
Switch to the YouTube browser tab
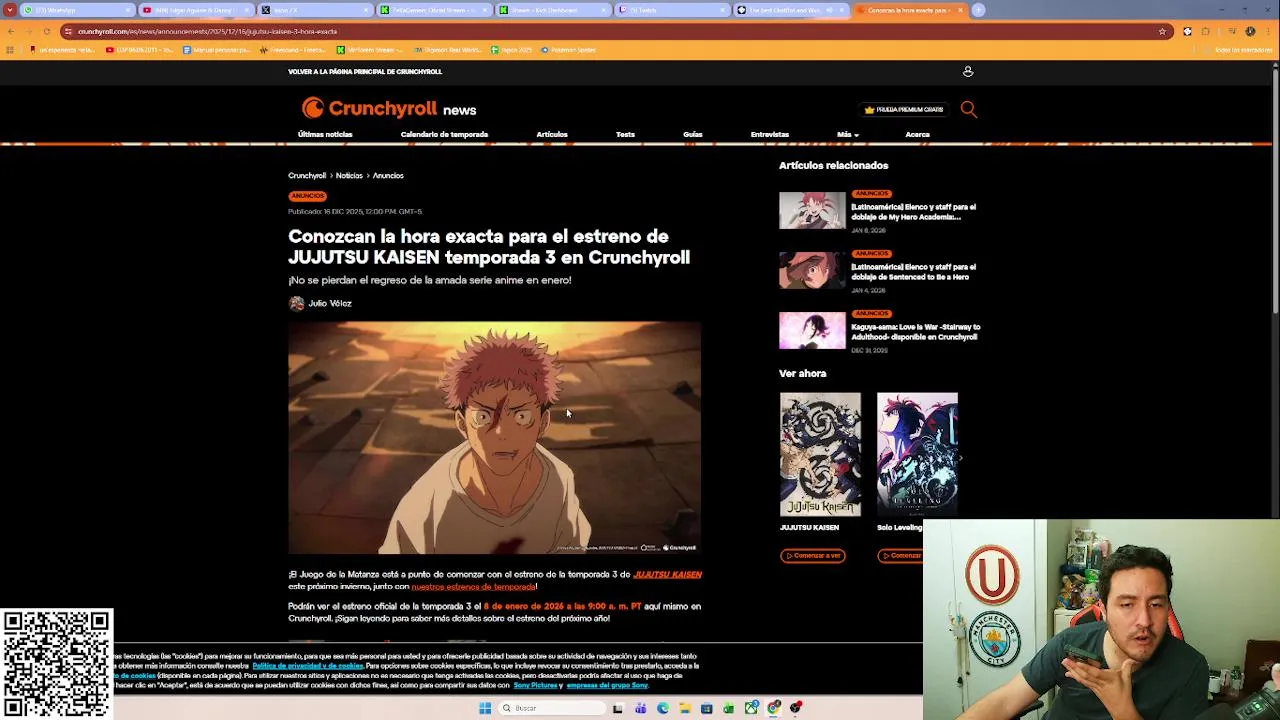click(196, 10)
